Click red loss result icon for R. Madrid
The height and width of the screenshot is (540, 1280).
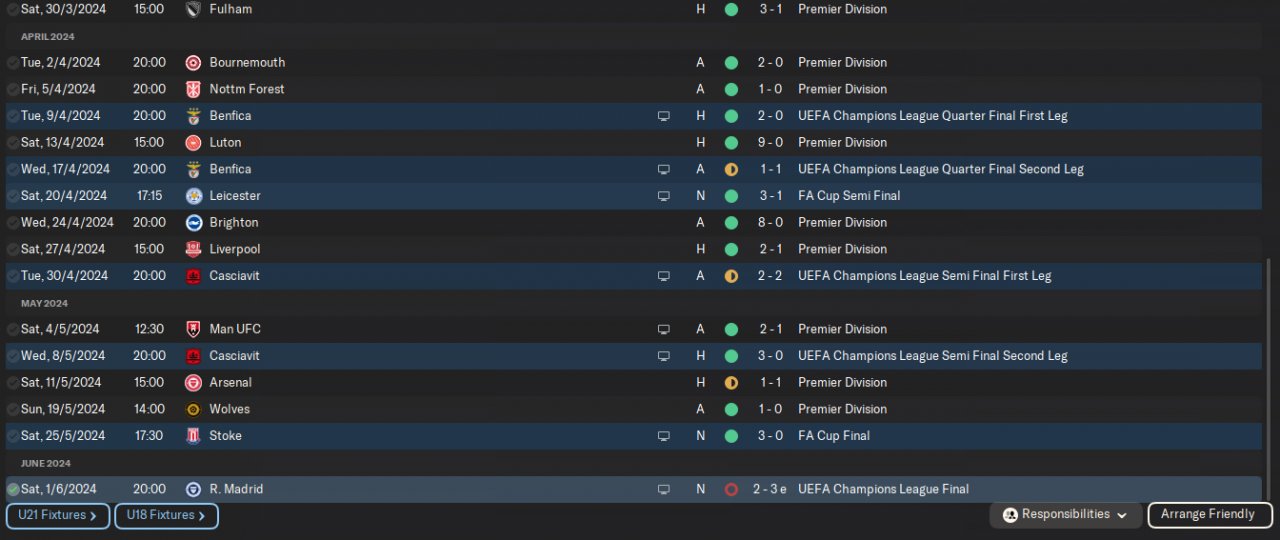[731, 489]
